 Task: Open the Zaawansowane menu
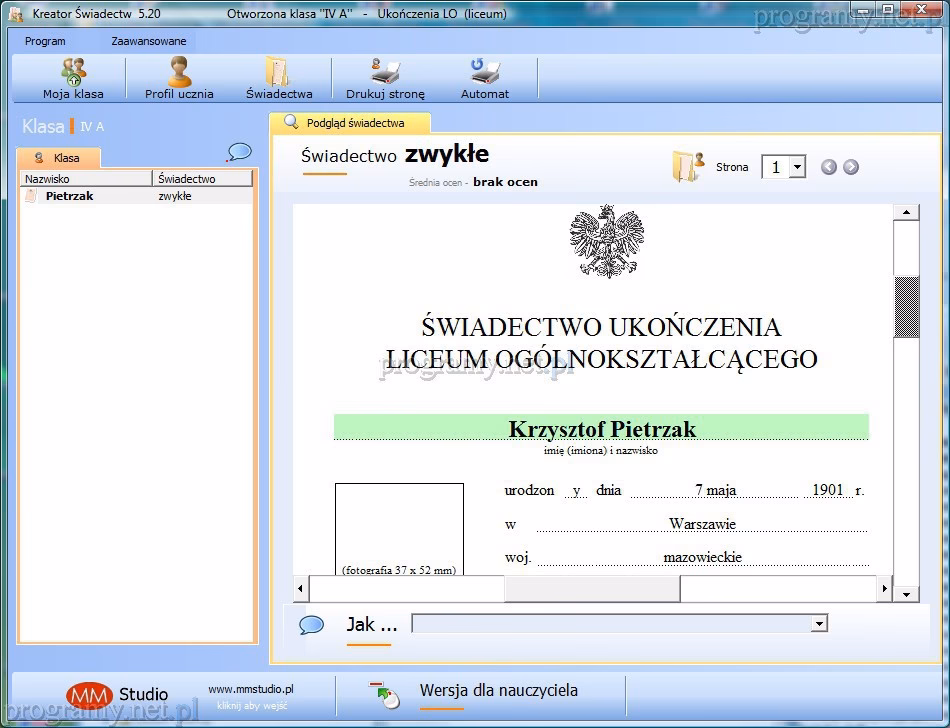[x=148, y=41]
